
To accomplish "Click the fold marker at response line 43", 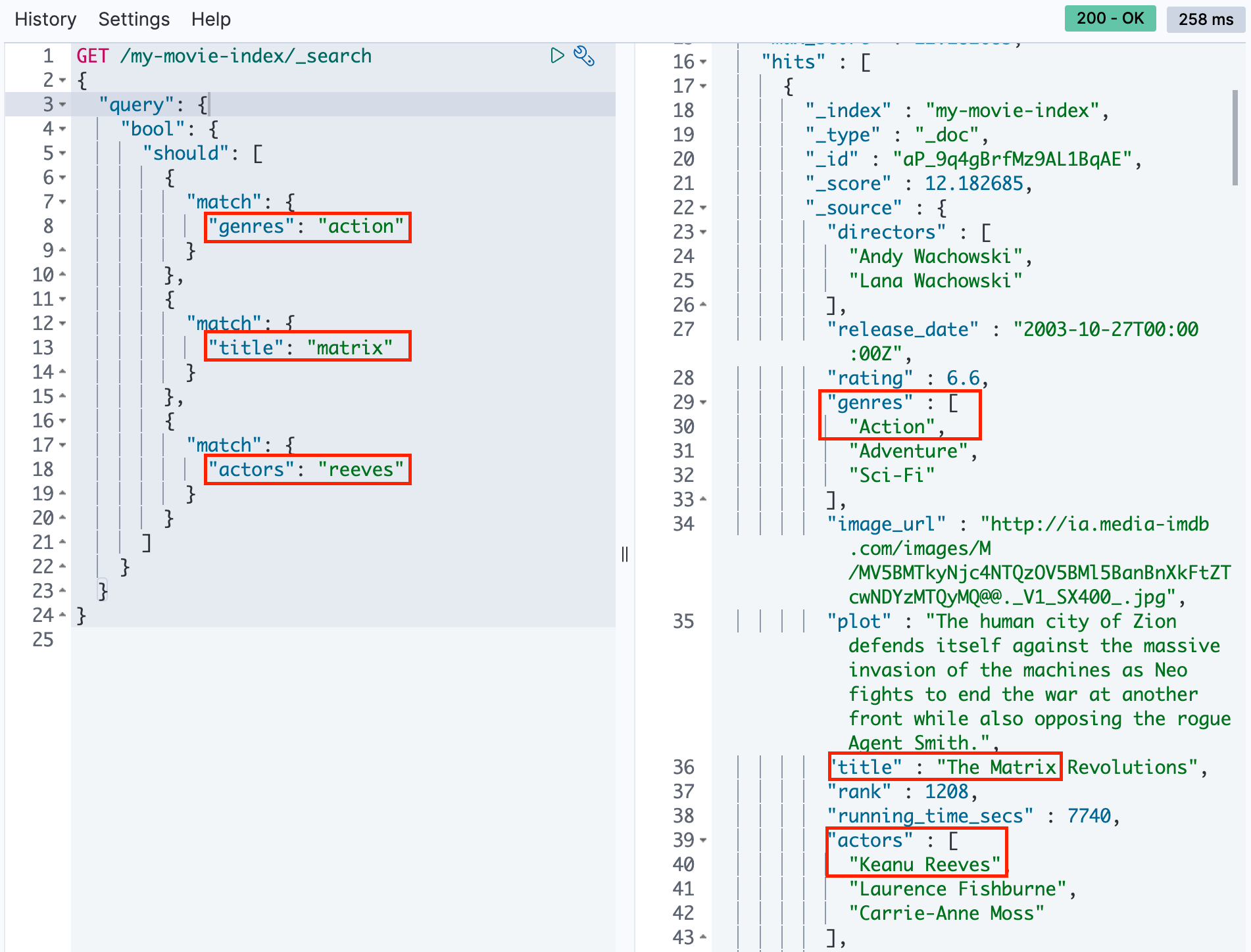I will [703, 937].
